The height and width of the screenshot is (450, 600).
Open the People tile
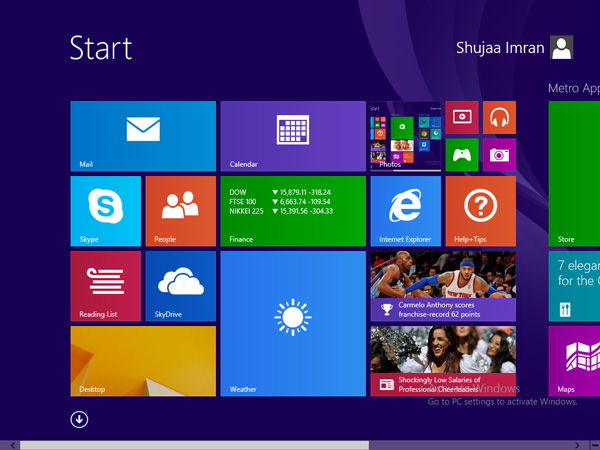181,211
